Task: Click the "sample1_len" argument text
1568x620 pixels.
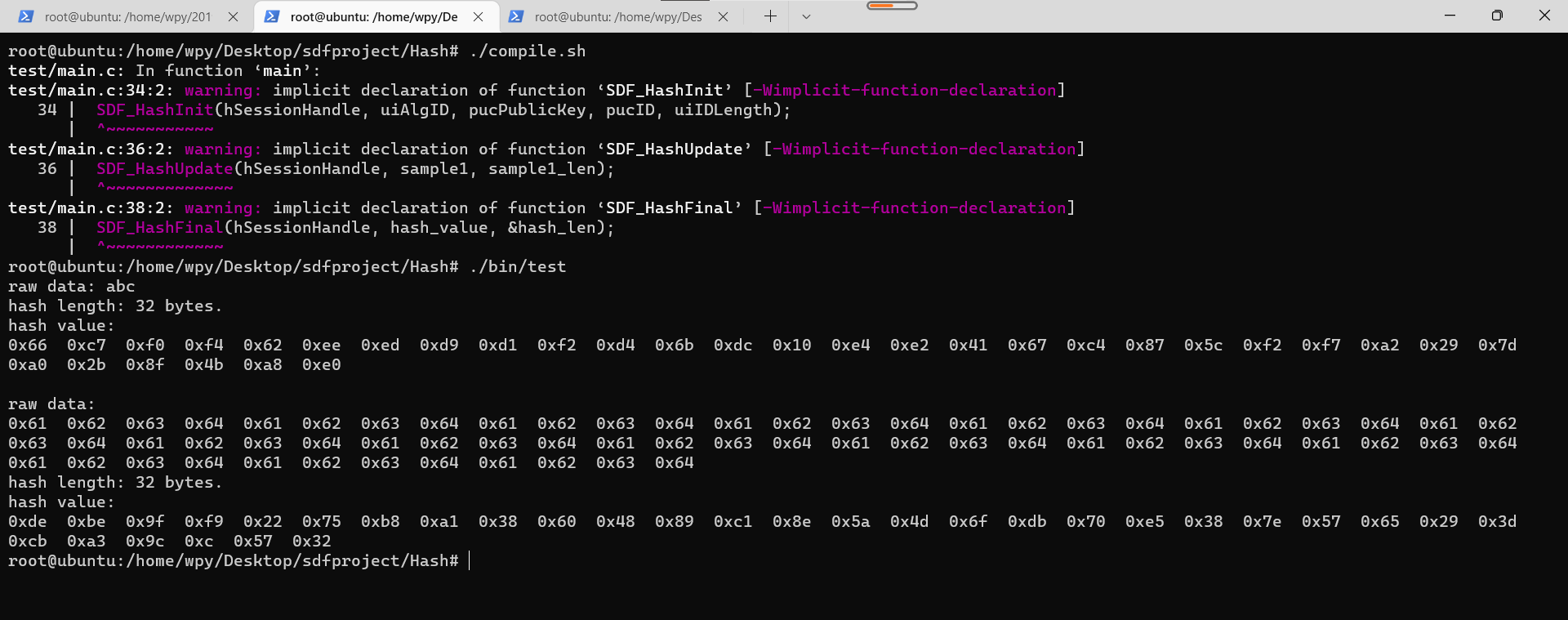Action: tap(542, 168)
